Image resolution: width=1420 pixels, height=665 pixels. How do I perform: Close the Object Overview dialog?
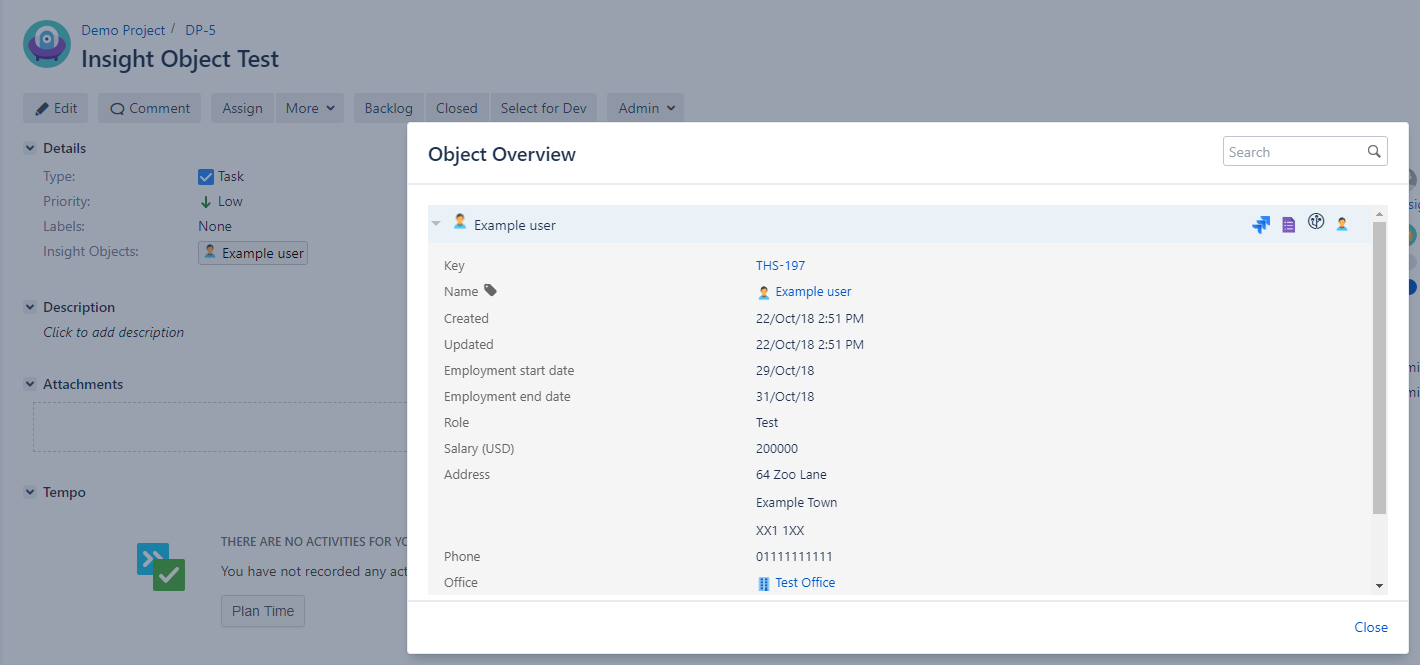(1370, 627)
